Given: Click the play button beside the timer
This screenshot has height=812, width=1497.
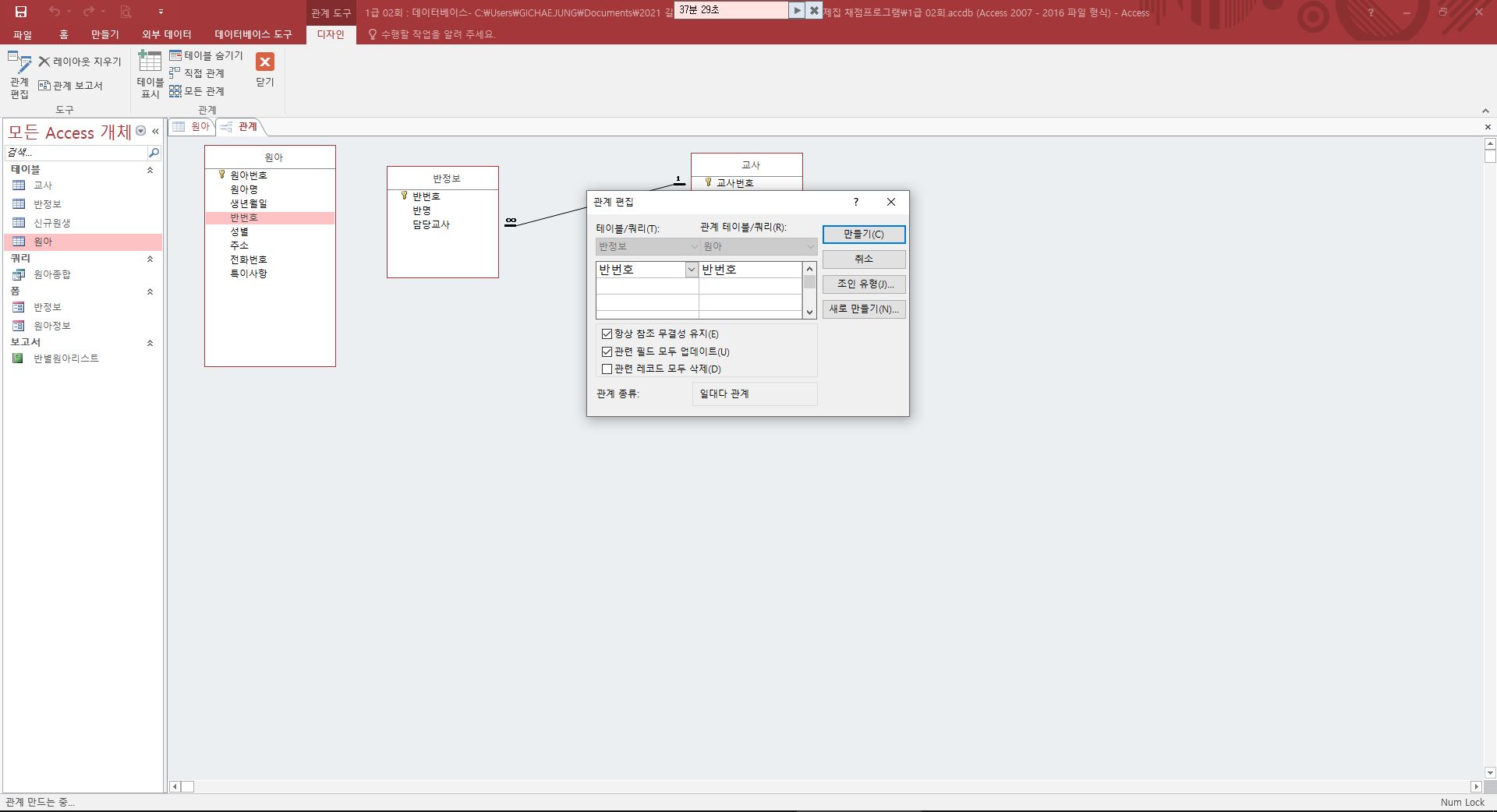Looking at the screenshot, I should pos(797,10).
